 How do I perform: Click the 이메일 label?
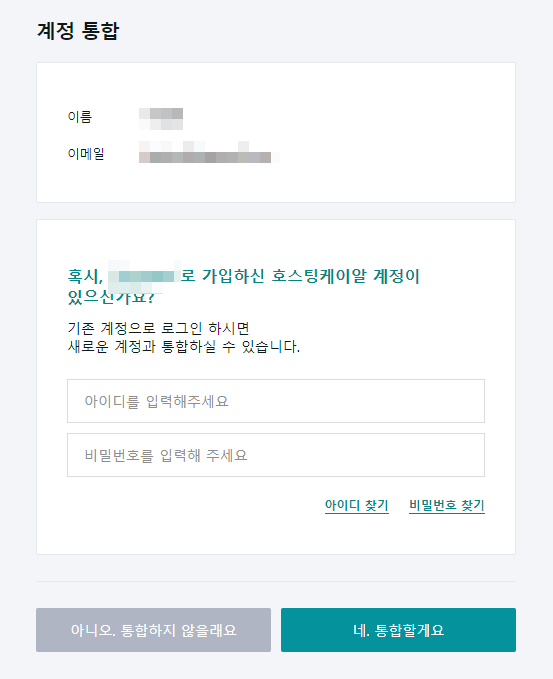[x=86, y=154]
